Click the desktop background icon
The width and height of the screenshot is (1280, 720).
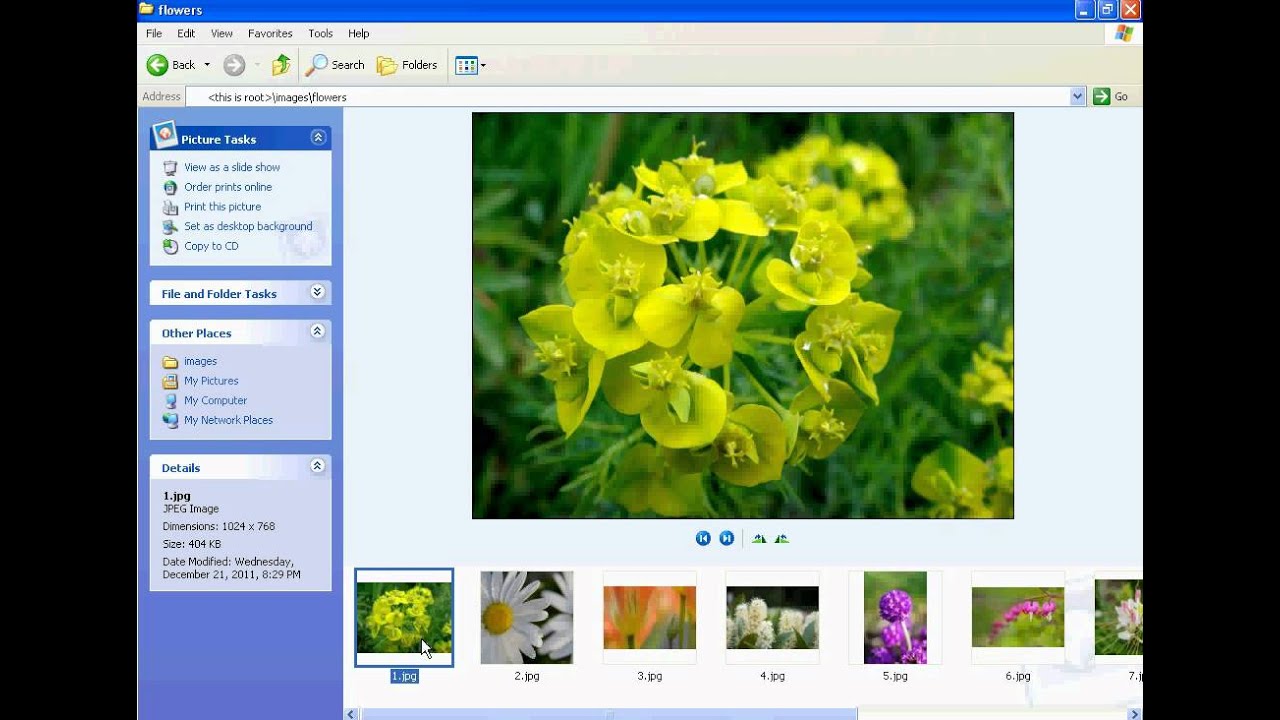coord(170,226)
